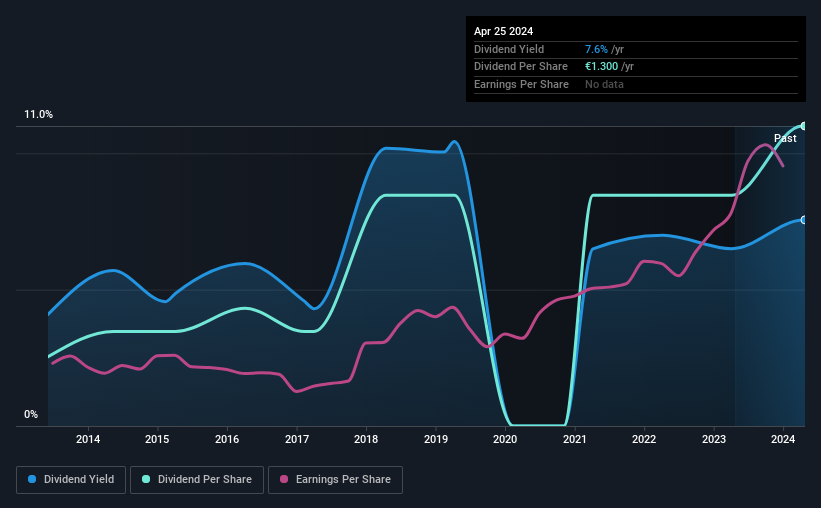This screenshot has height=508, width=821.
Task: Click the teal Dividend Per Share legend dot
Action: (146, 479)
